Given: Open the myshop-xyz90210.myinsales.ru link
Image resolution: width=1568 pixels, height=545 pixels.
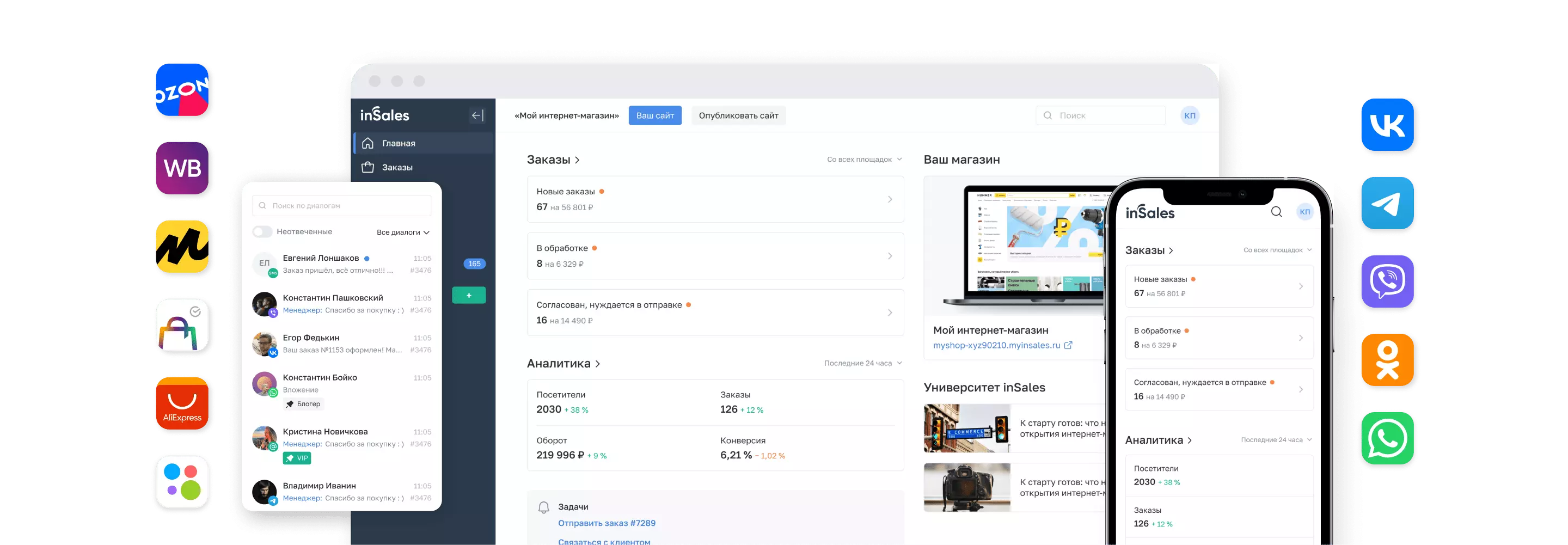Looking at the screenshot, I should pos(996,345).
